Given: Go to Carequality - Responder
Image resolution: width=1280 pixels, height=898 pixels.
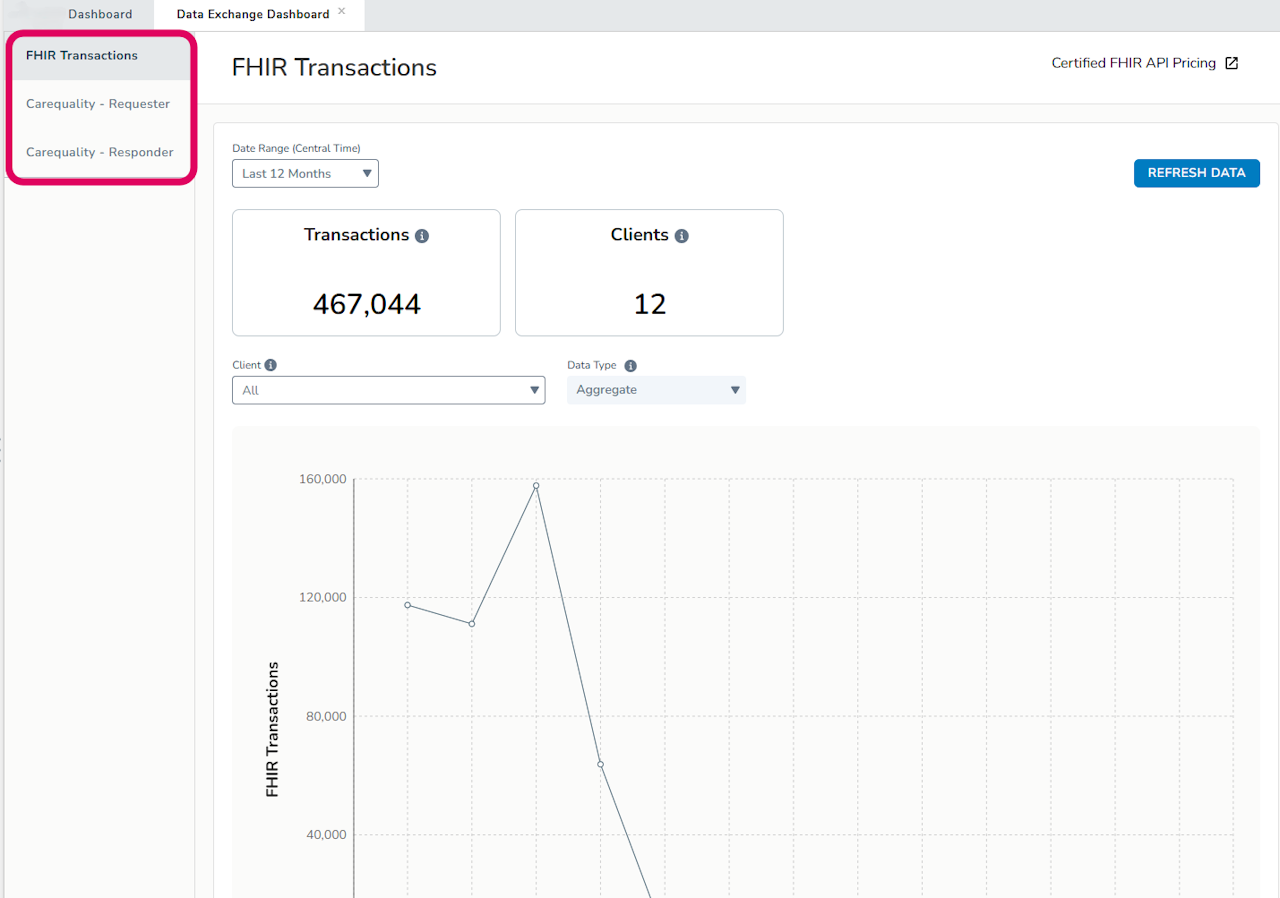Looking at the screenshot, I should [x=99, y=153].
